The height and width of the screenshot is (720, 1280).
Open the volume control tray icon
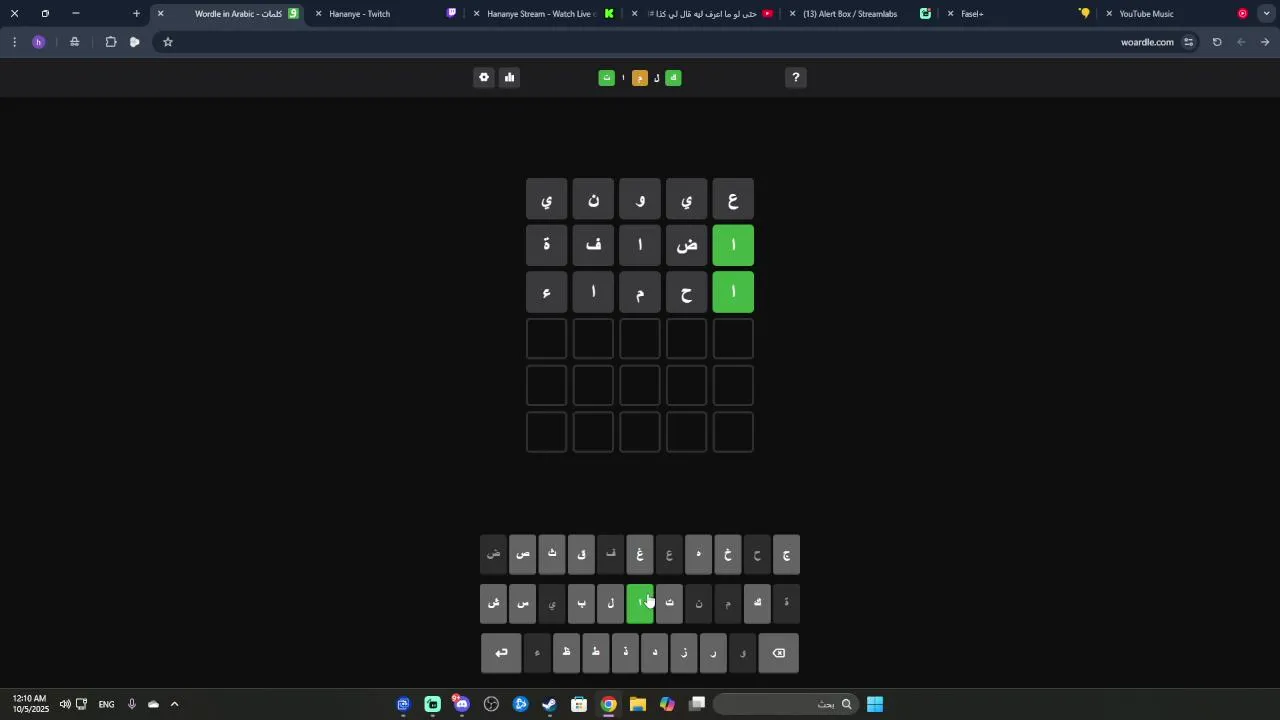tap(65, 704)
